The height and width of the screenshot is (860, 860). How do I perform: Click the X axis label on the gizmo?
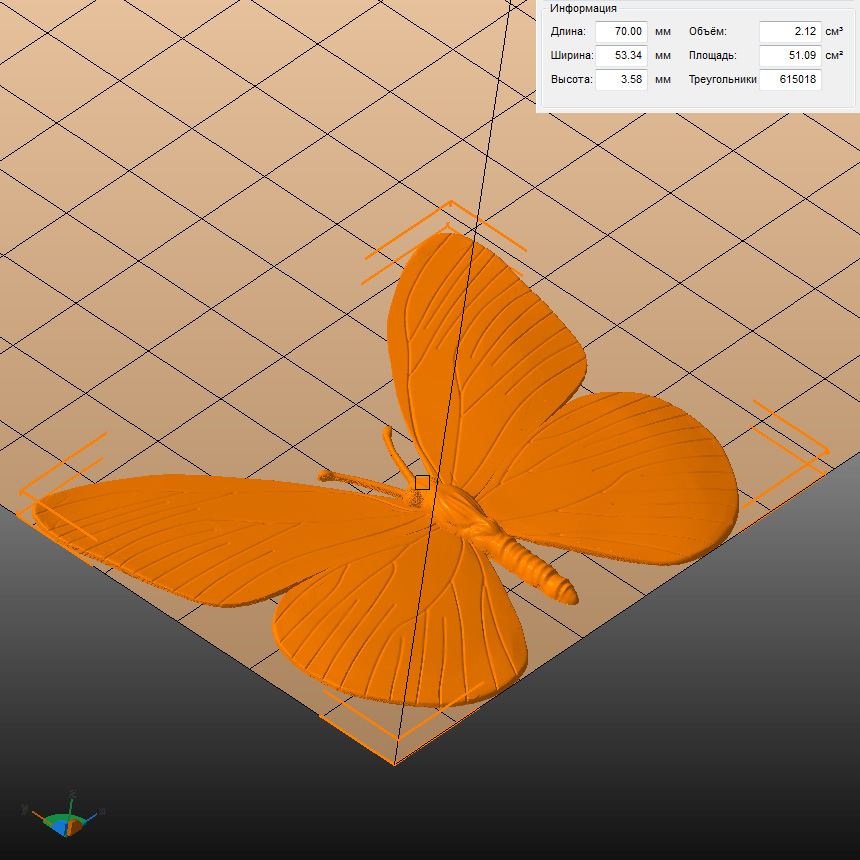[103, 811]
